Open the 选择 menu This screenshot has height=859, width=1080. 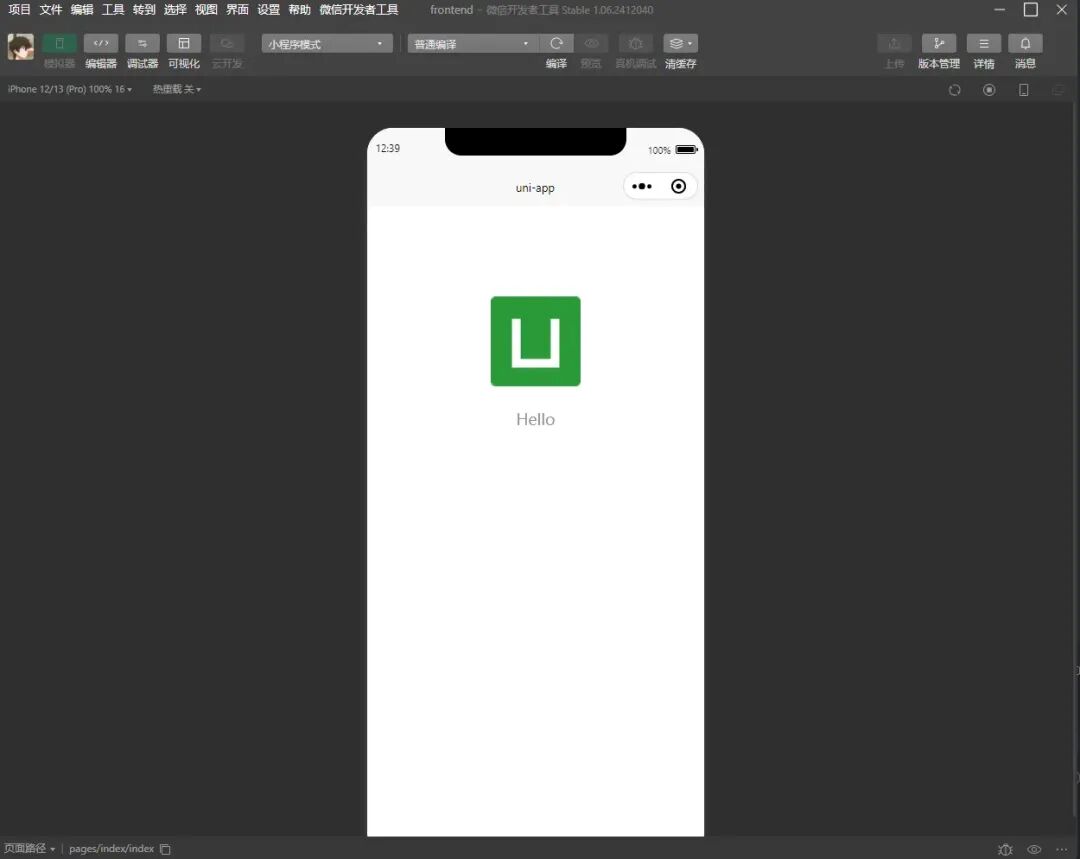[175, 10]
